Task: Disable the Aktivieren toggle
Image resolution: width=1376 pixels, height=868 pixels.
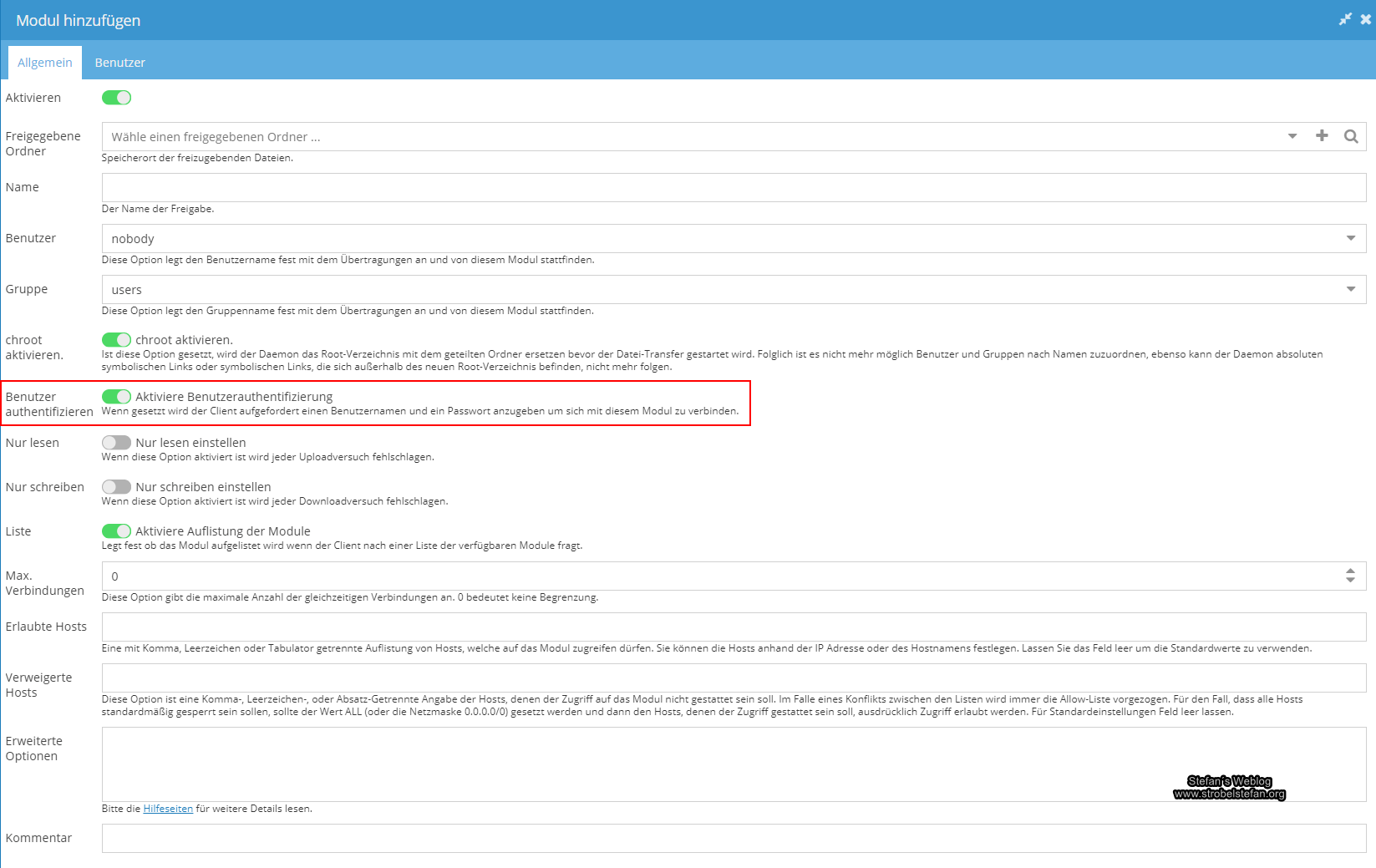Action: click(116, 98)
